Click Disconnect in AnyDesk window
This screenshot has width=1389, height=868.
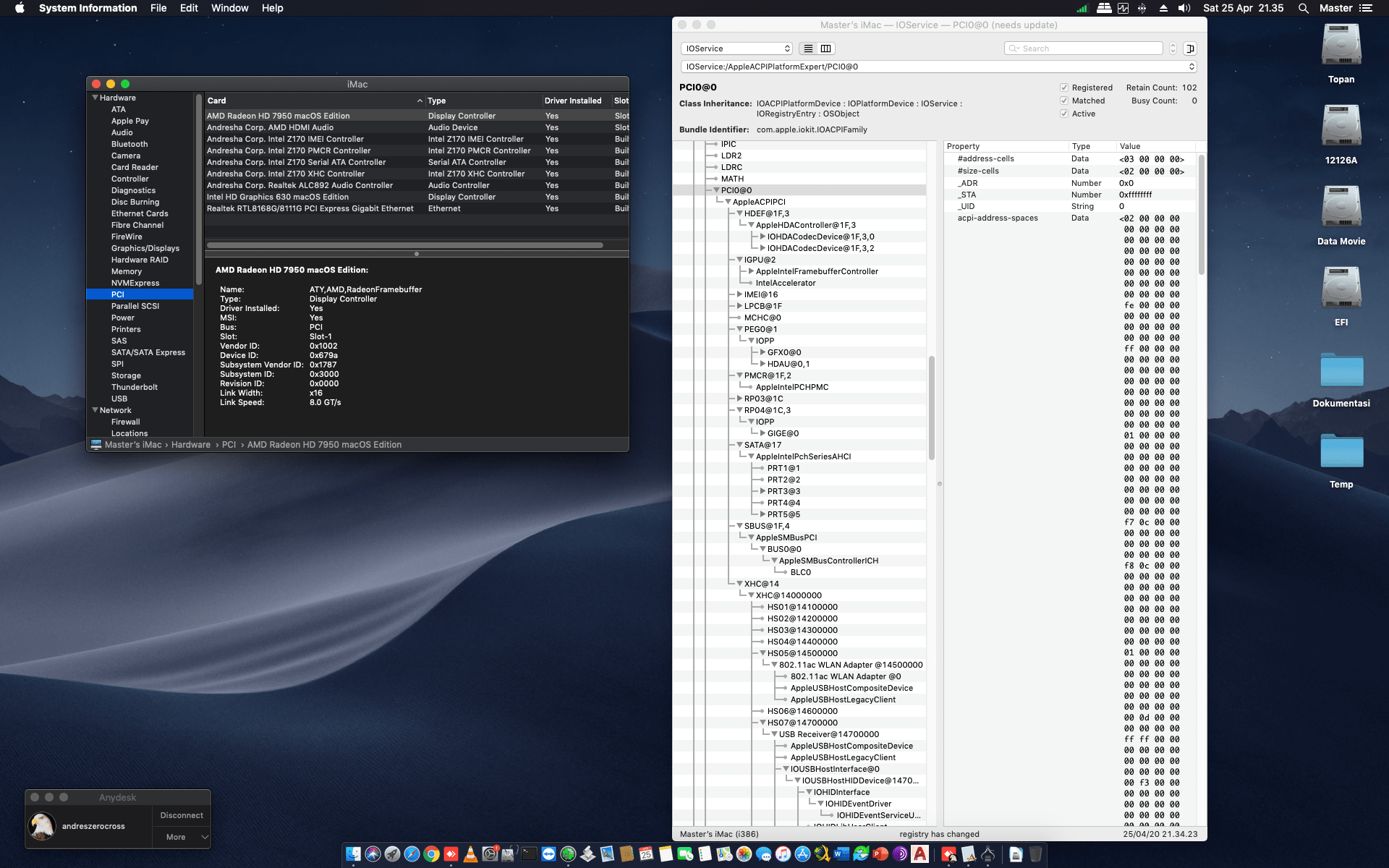tap(182, 815)
